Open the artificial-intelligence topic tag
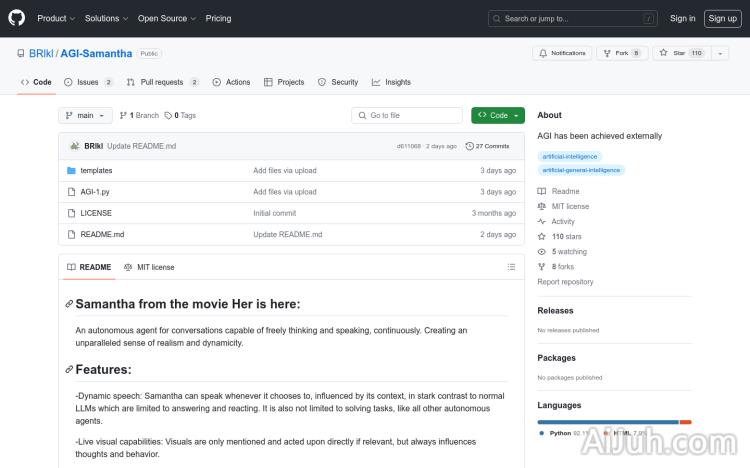Viewport: 750px width, 468px height. [x=569, y=156]
